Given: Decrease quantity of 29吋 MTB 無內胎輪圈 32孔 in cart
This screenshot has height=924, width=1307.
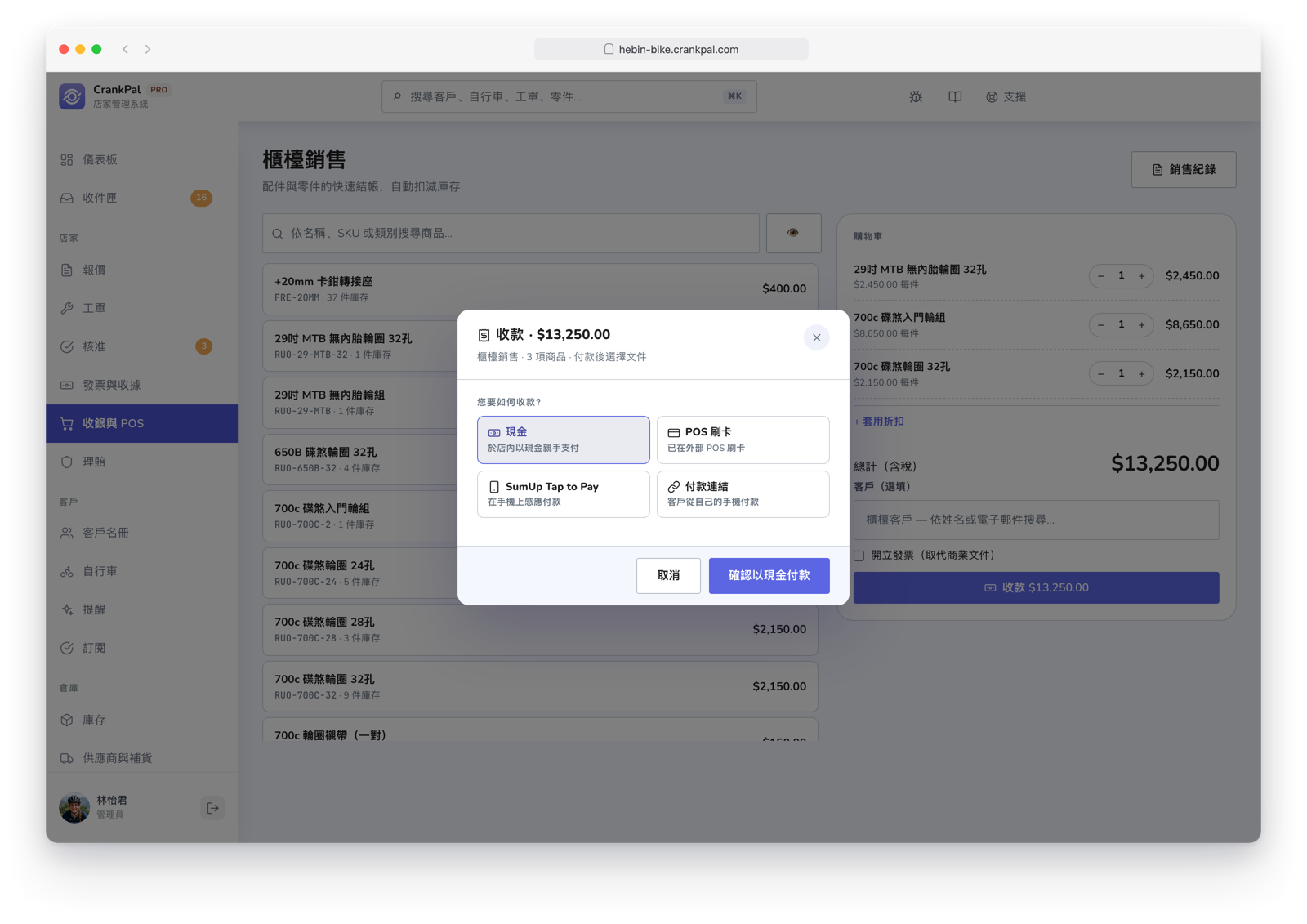Looking at the screenshot, I should click(1100, 276).
